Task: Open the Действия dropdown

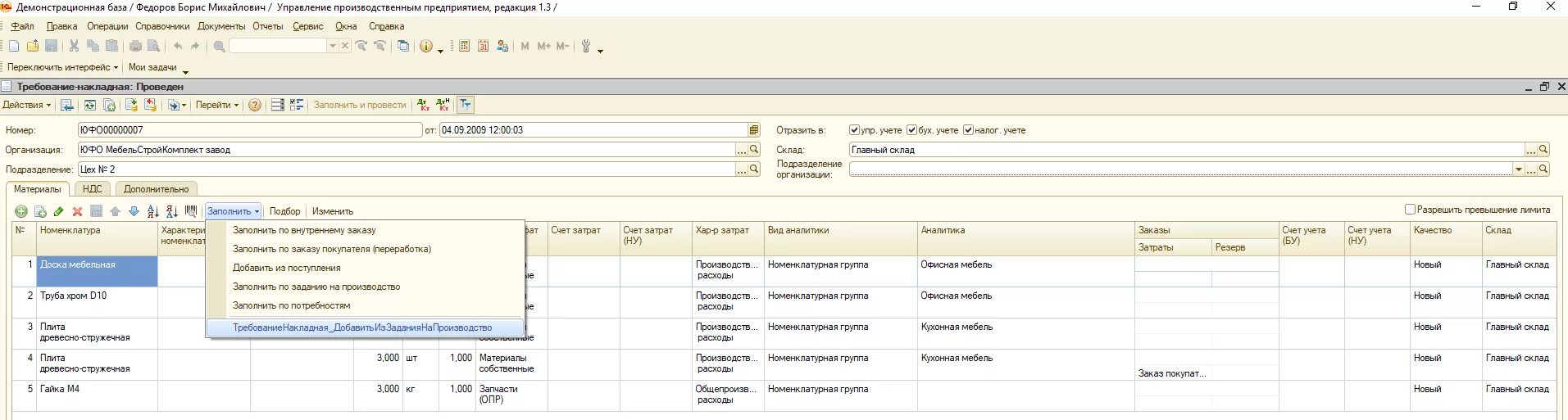Action: [x=26, y=105]
